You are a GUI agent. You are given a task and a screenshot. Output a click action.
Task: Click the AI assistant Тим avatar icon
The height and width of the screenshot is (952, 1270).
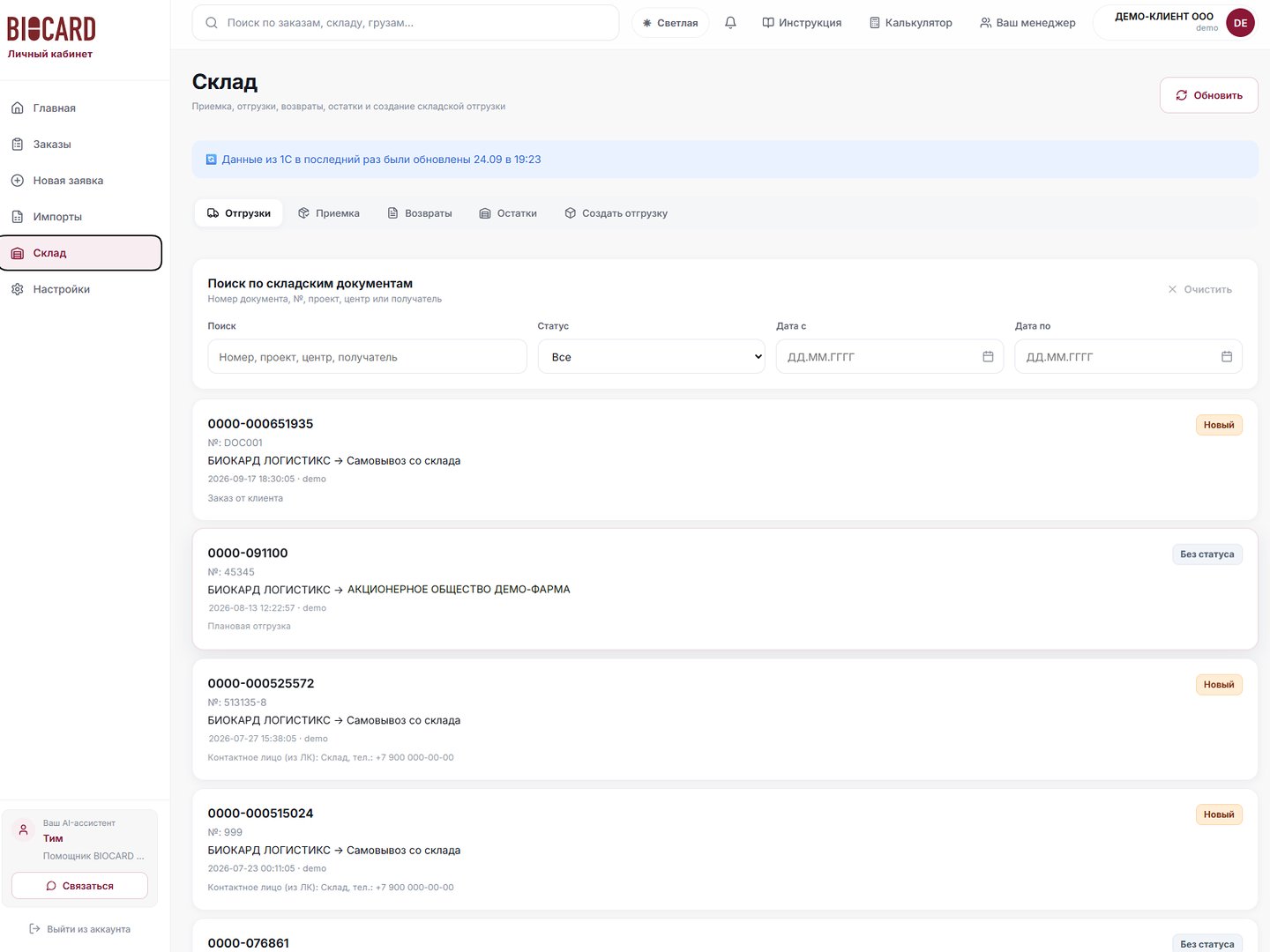24,830
